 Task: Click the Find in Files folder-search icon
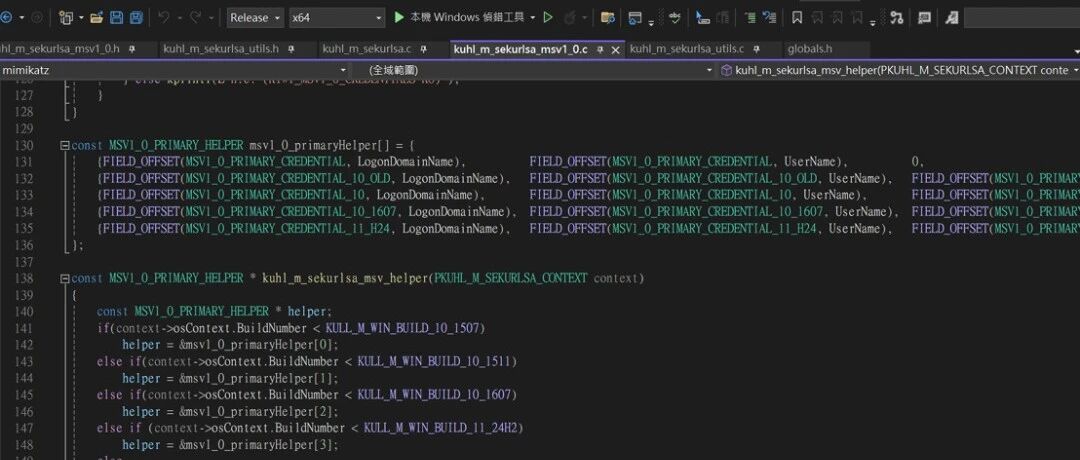click(608, 18)
